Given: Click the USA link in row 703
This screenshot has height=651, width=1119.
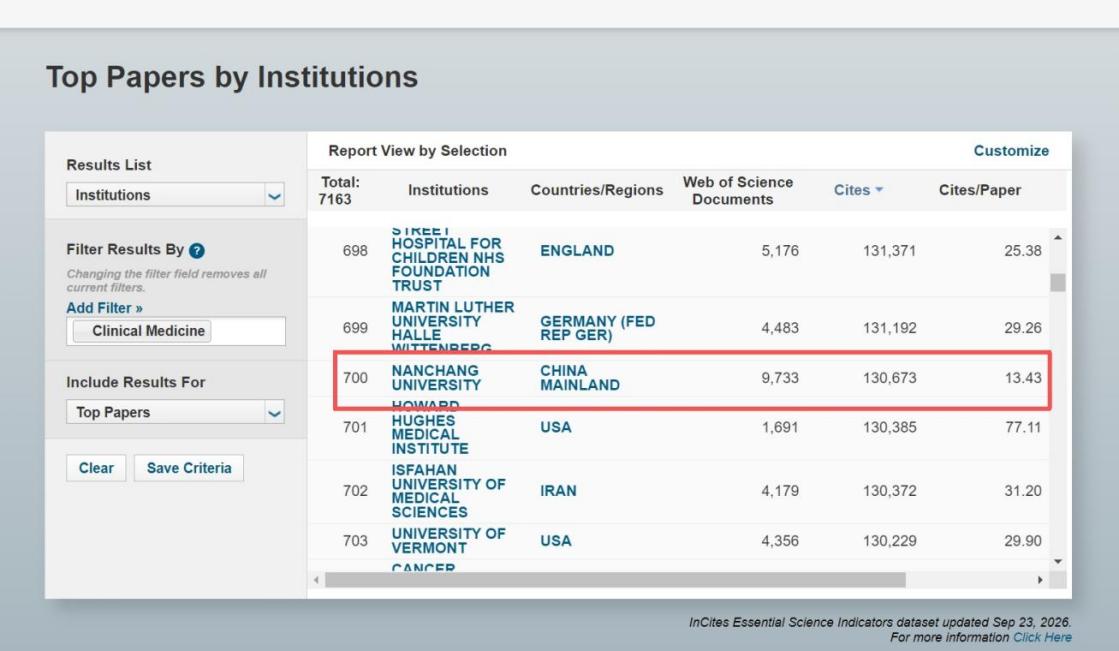Looking at the screenshot, I should click(555, 541).
